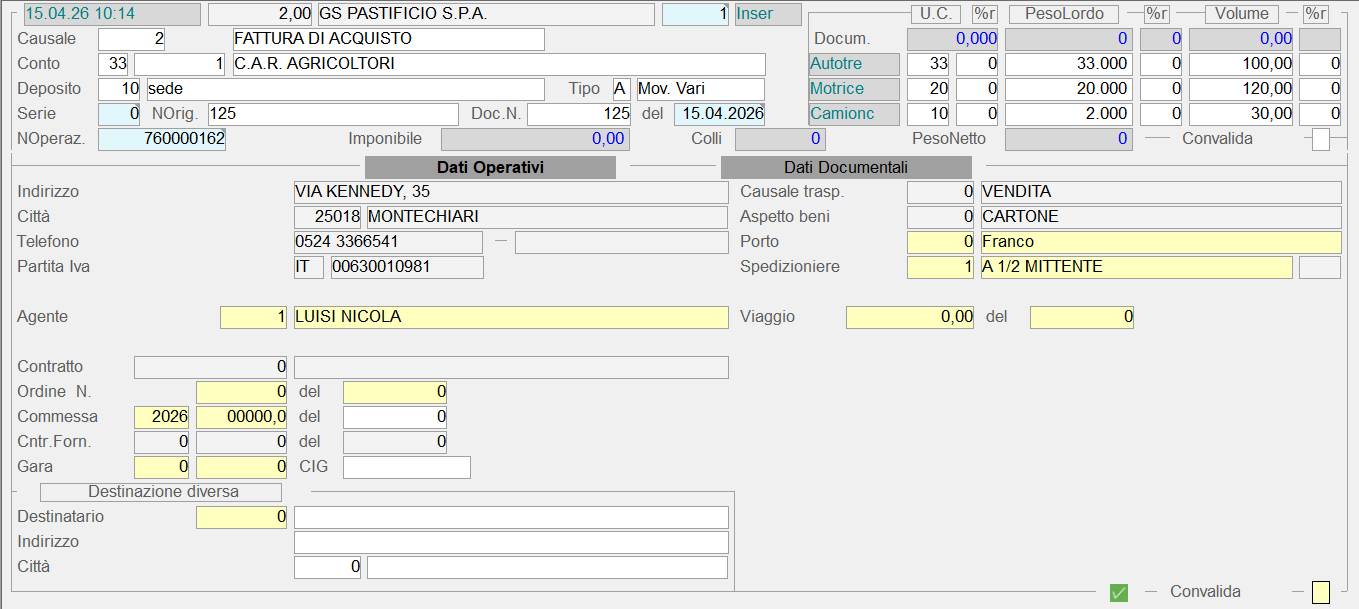Select the Motrice row label
The width and height of the screenshot is (1359, 609).
[854, 89]
